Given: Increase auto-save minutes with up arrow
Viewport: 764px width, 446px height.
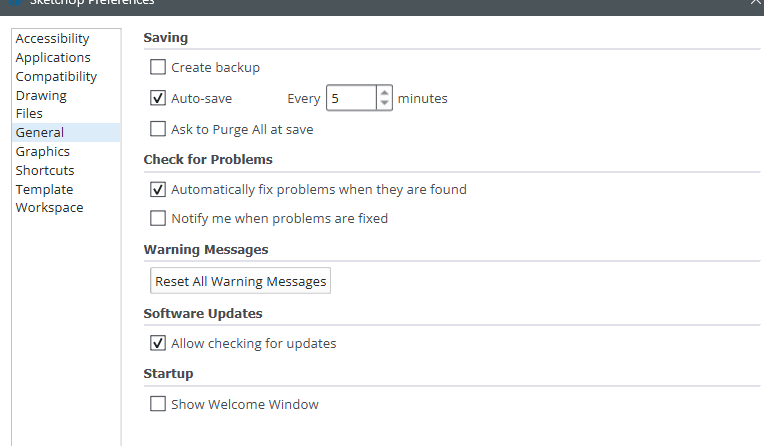Looking at the screenshot, I should tap(384, 92).
